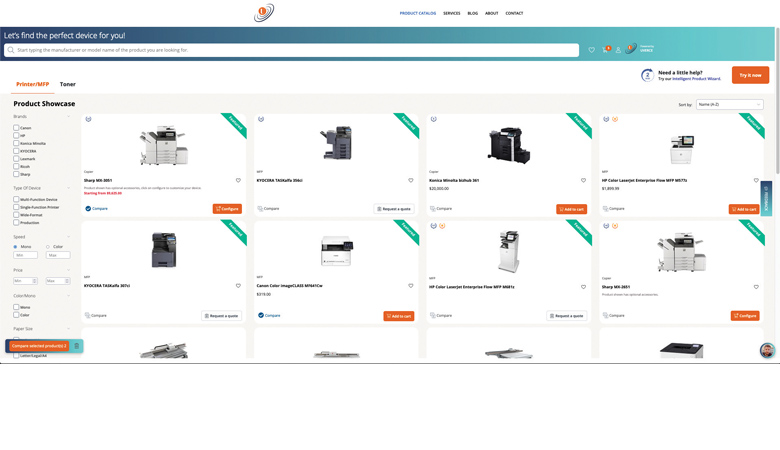Check the HP brand filter

(x=16, y=135)
